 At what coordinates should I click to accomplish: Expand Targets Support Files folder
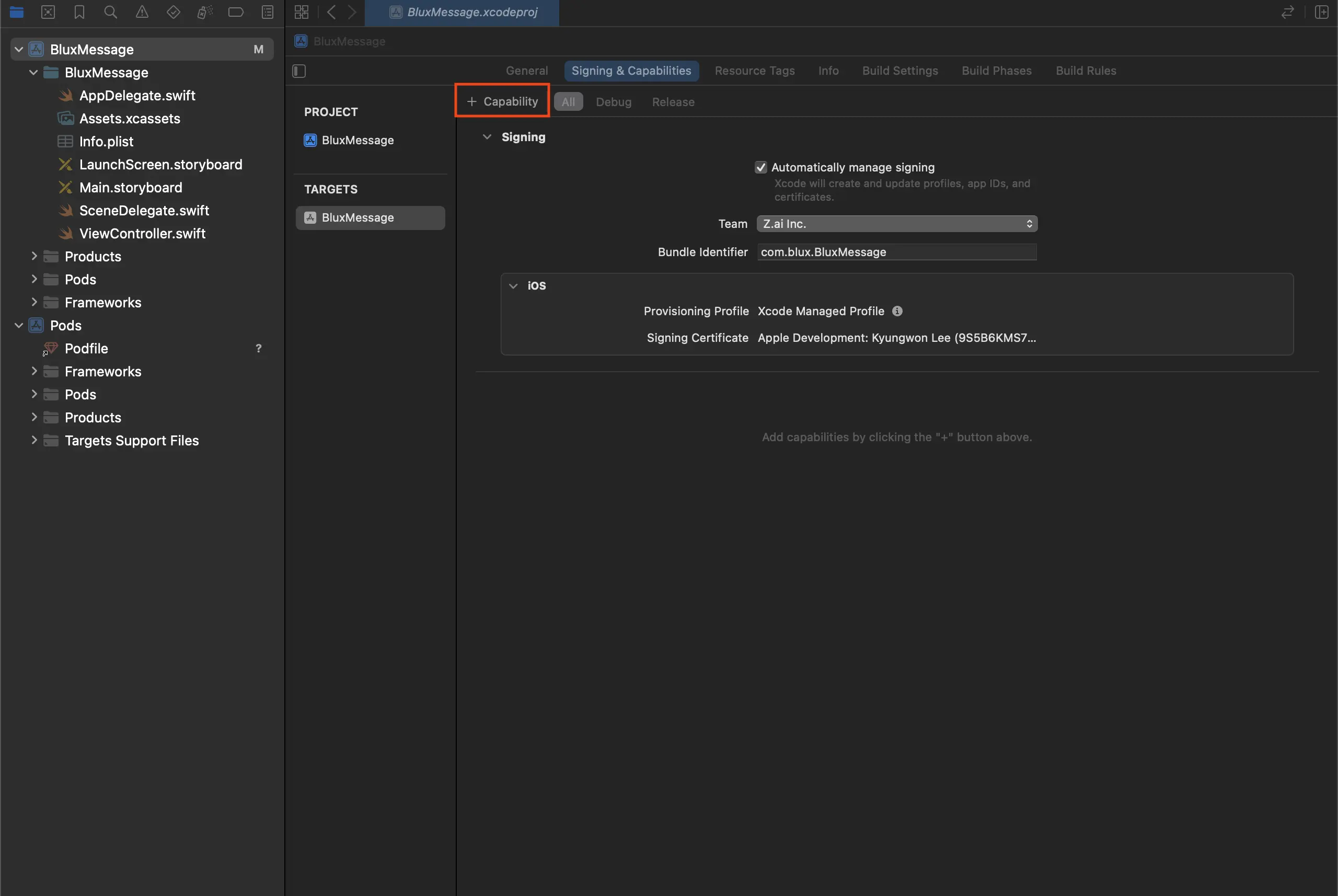coord(33,440)
